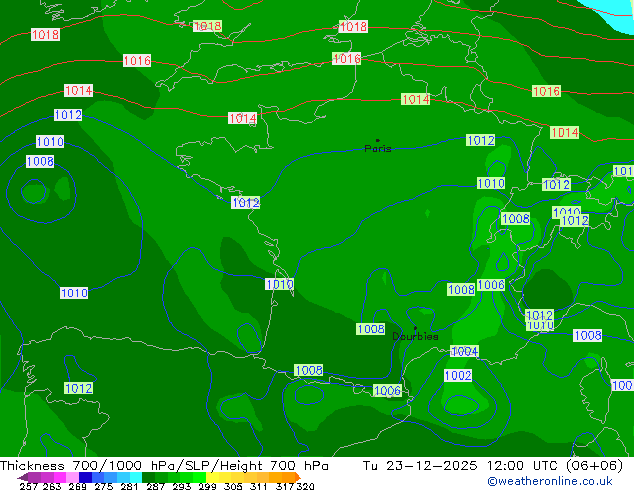Screen dimensions: 634x490
Task: Click the legend value 269
Action: pos(78,486)
